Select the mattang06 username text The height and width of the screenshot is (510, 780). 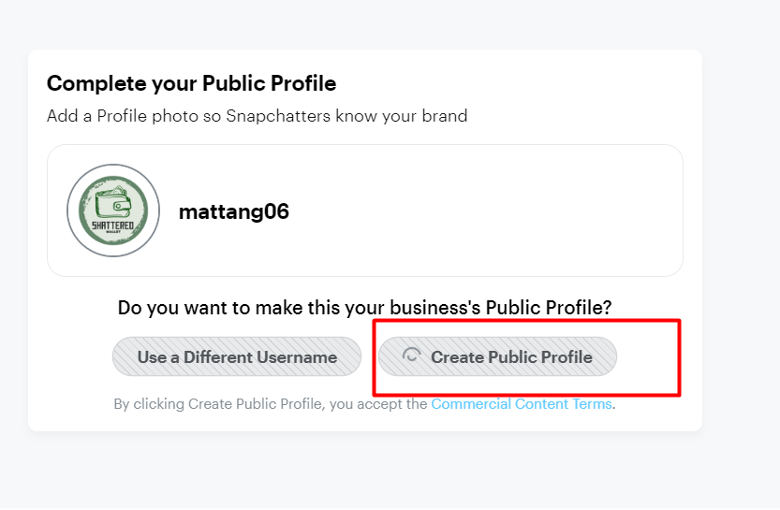coord(234,212)
